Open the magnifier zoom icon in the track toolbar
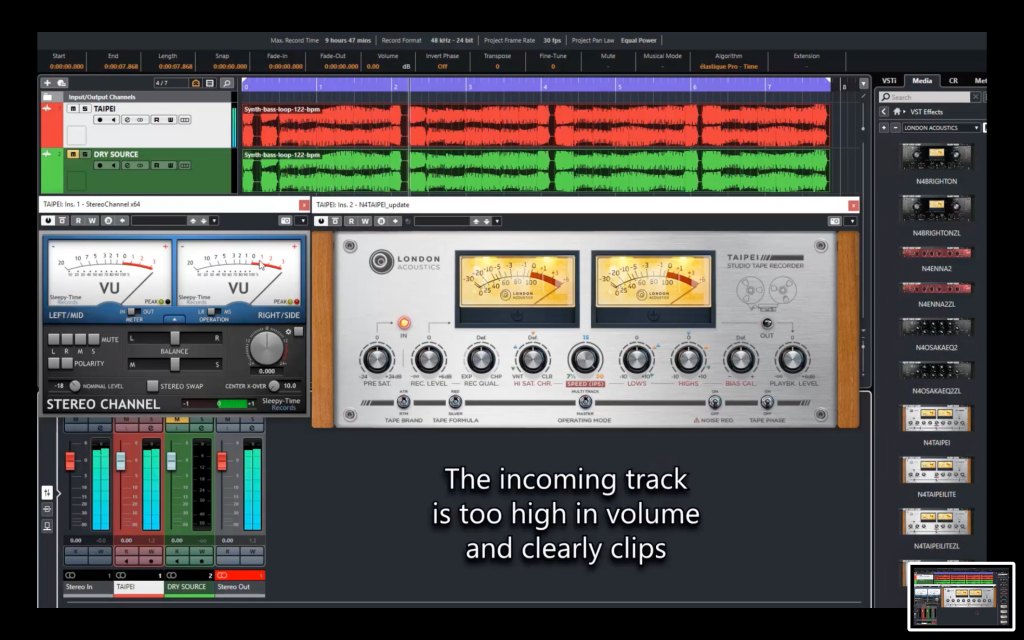1024x640 pixels. (227, 83)
